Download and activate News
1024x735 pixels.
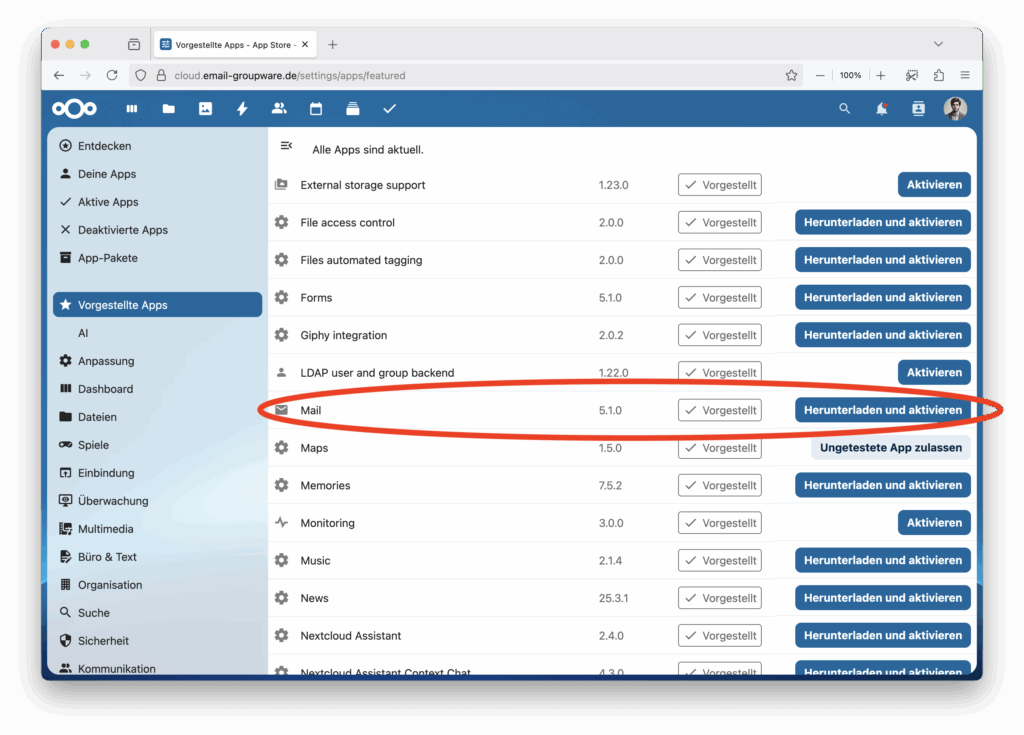[x=882, y=598]
